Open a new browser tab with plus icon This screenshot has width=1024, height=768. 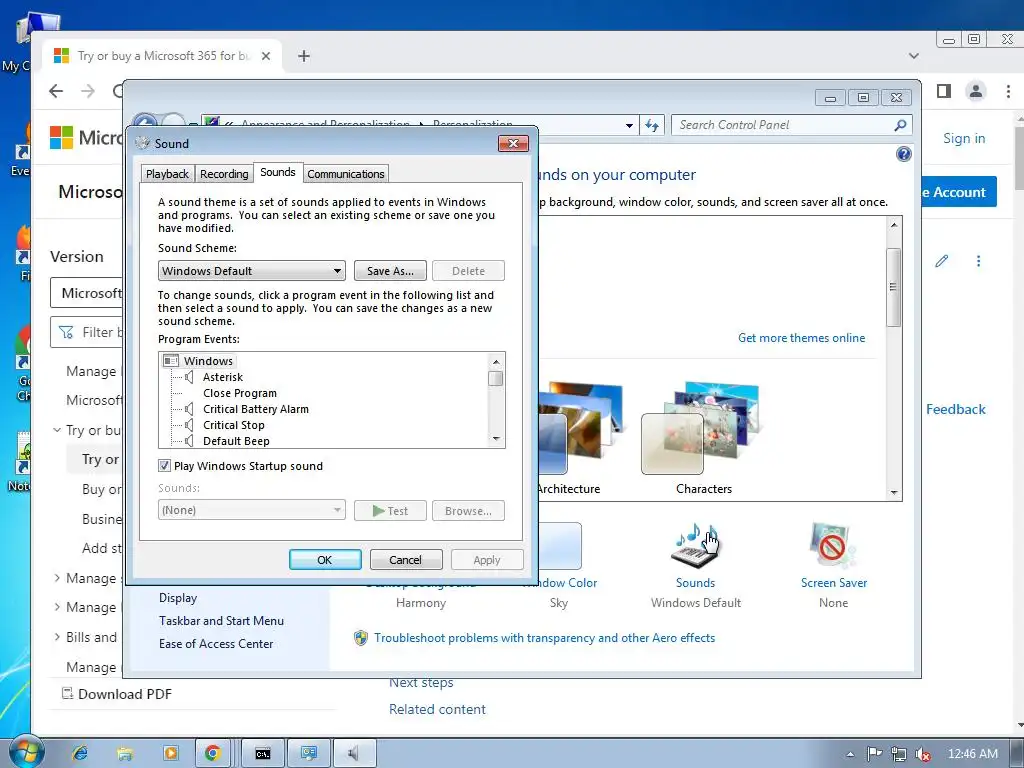304,56
